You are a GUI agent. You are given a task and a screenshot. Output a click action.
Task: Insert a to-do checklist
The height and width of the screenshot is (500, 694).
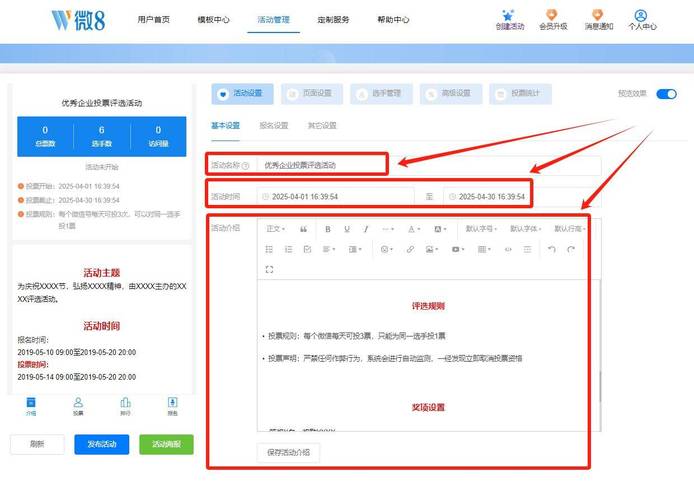[308, 250]
